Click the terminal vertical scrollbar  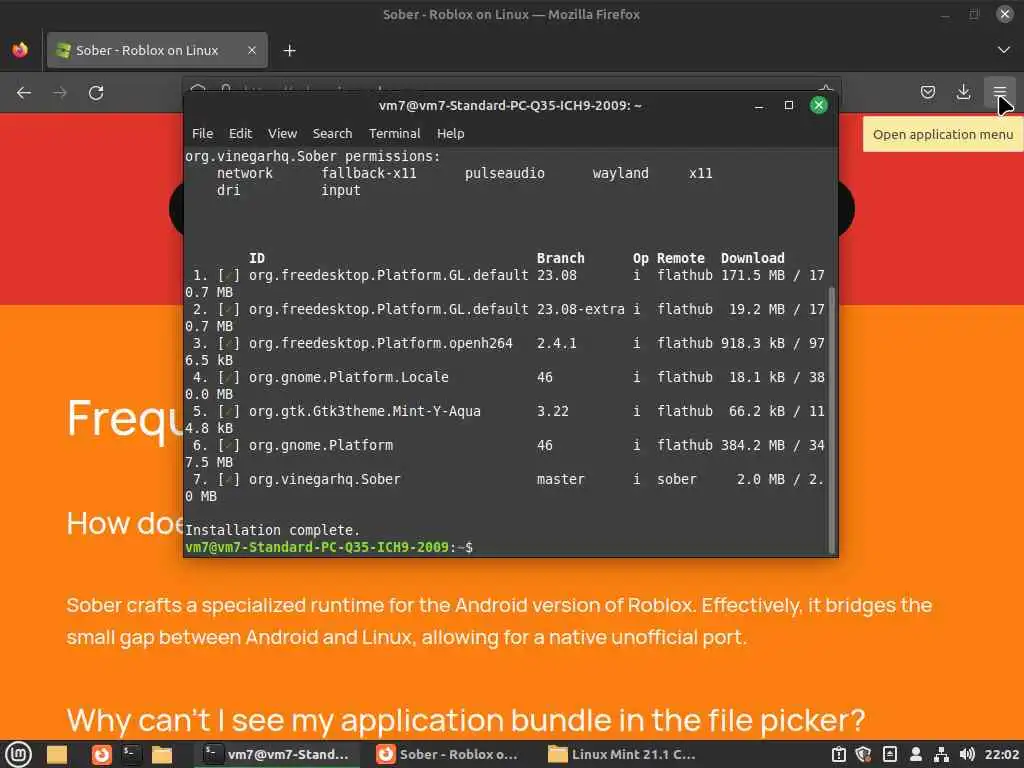pyautogui.click(x=831, y=418)
